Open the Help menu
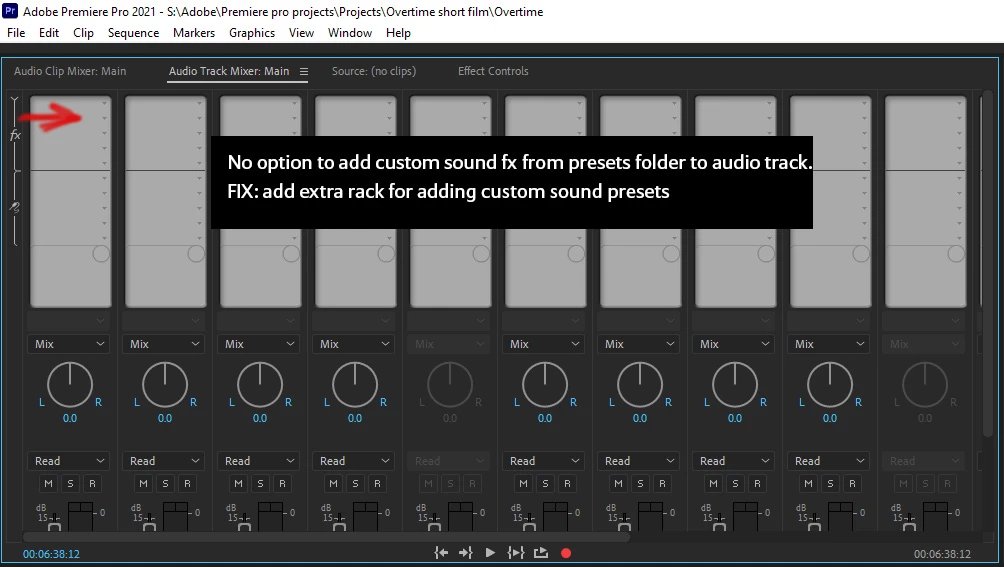This screenshot has height=567, width=1004. 398,33
